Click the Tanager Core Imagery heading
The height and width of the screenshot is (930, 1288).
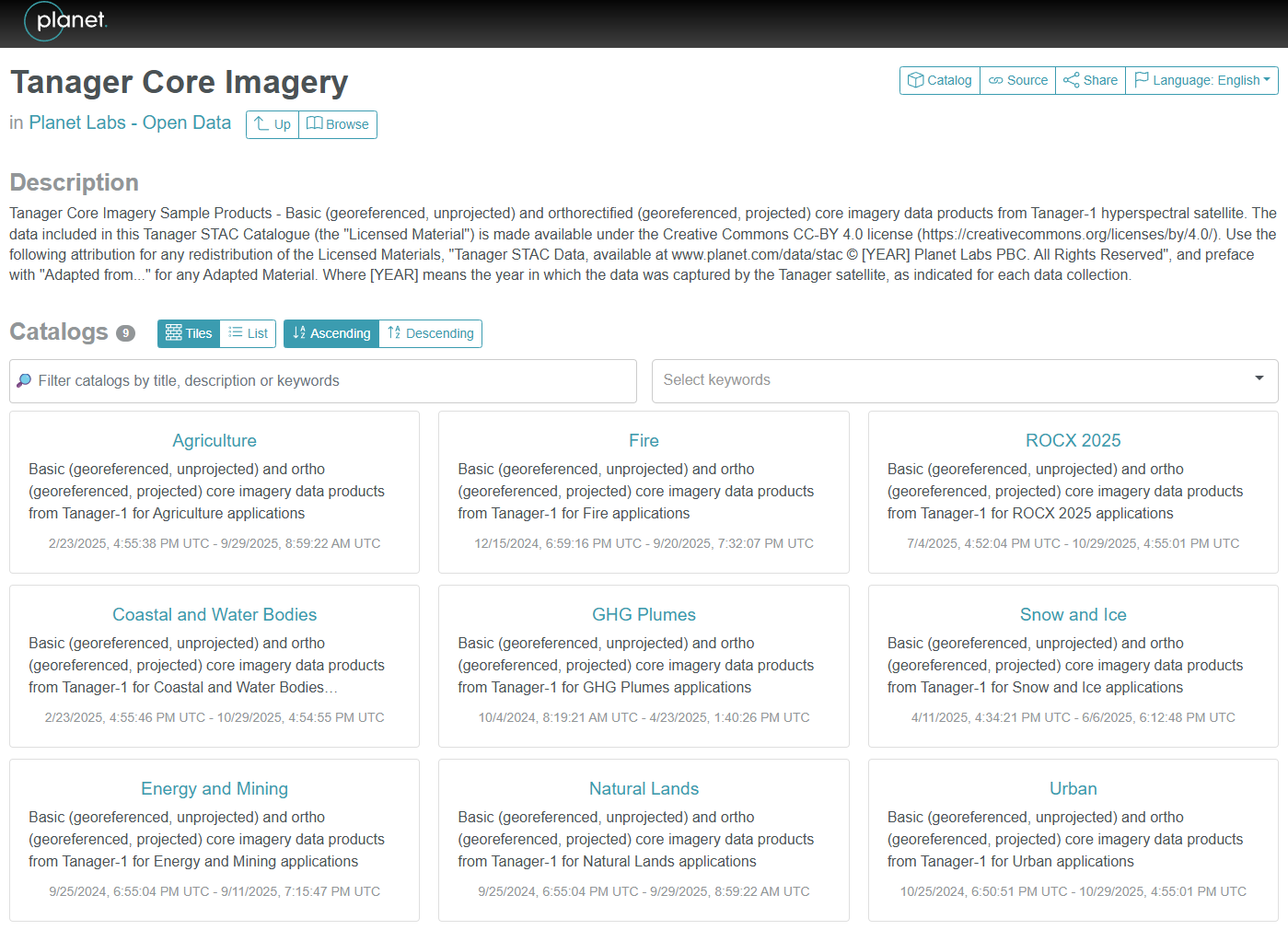pyautogui.click(x=180, y=83)
